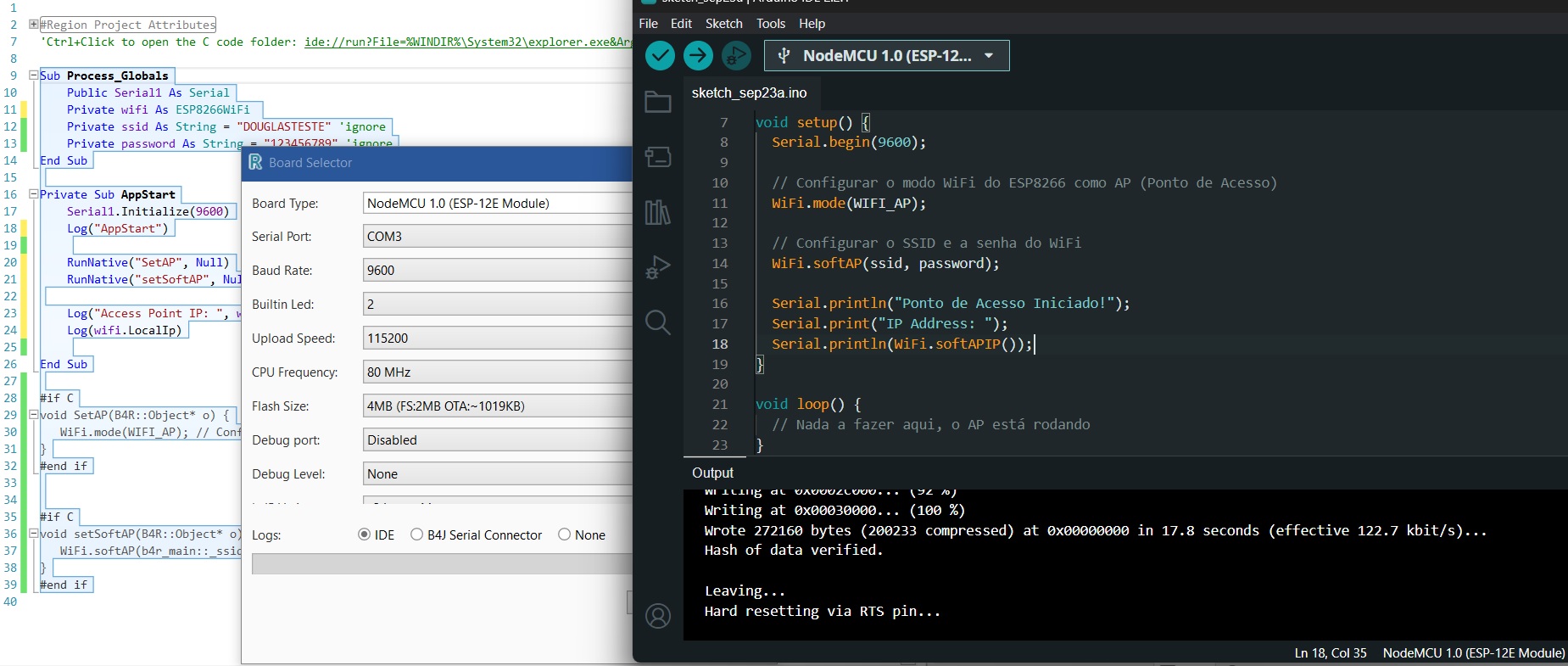Image resolution: width=1568 pixels, height=666 pixels.
Task: Choose None for logs option
Action: [x=565, y=534]
